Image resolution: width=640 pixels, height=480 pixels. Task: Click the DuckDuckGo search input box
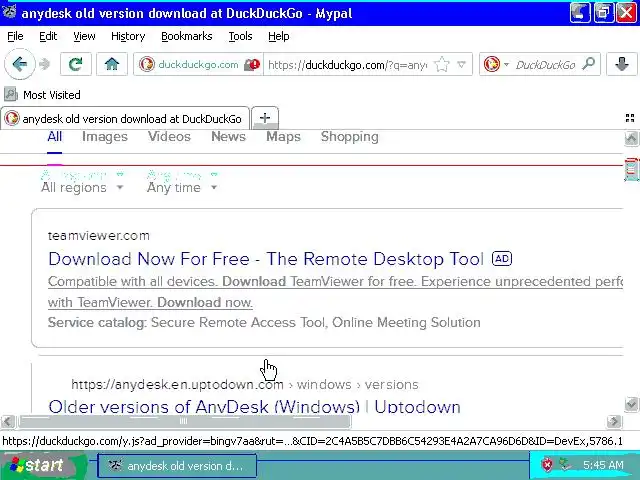coord(545,64)
